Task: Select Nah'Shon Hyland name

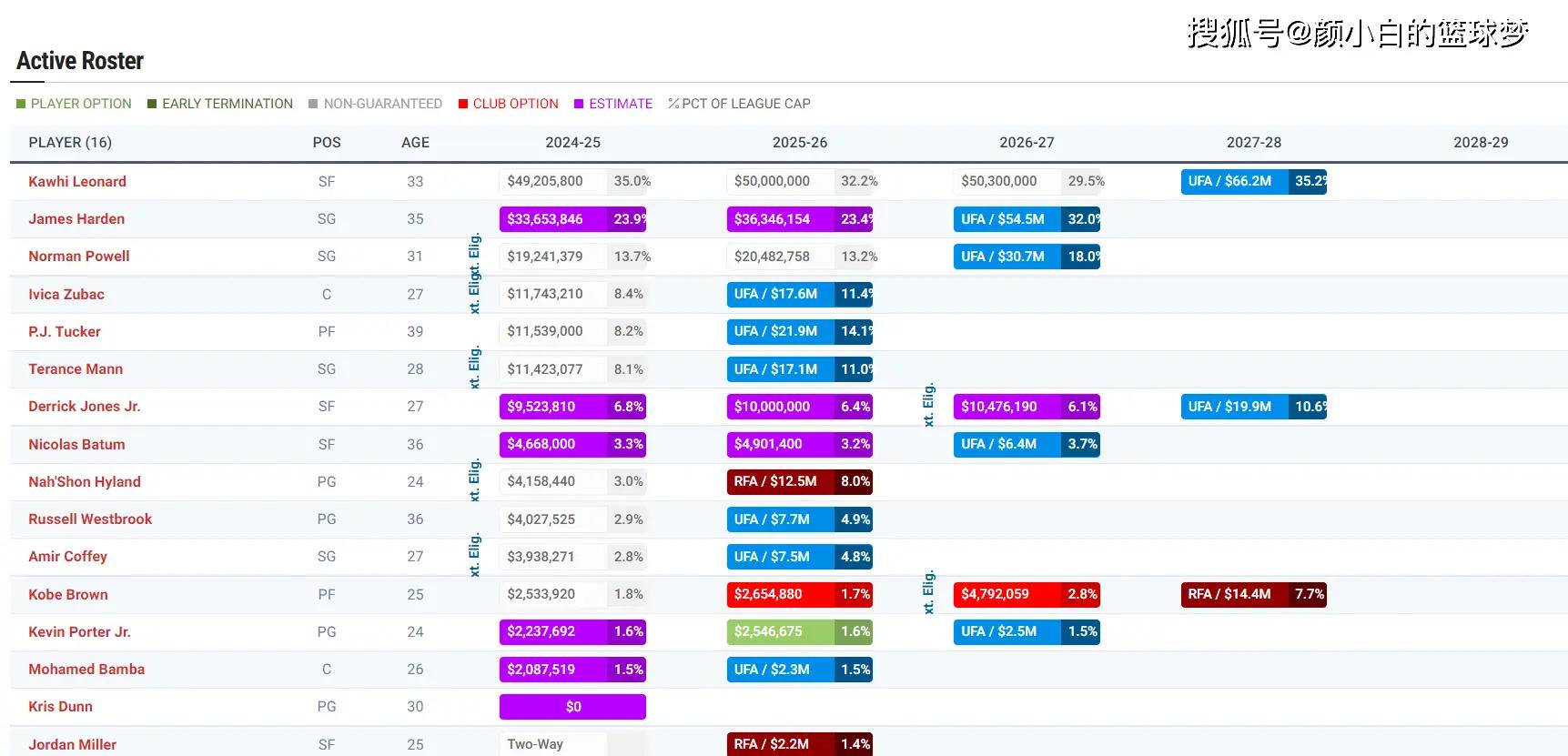Action: pyautogui.click(x=85, y=481)
